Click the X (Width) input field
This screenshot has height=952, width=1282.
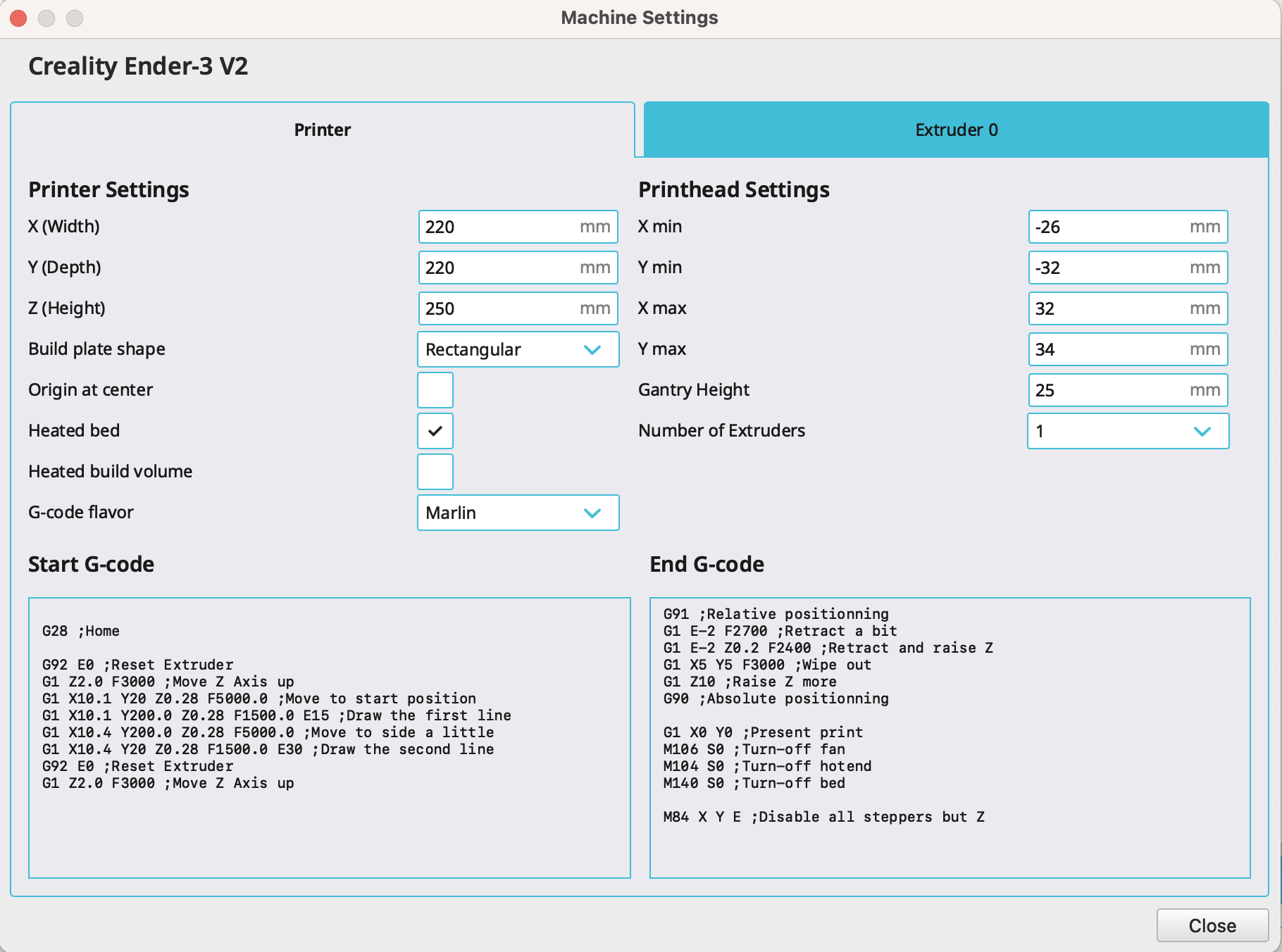(x=518, y=227)
